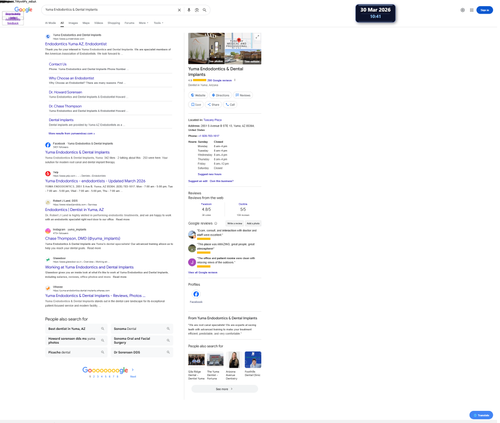Click search icon in 'Sonoma Dental' chip
The width and height of the screenshot is (500, 423).
coord(168,329)
